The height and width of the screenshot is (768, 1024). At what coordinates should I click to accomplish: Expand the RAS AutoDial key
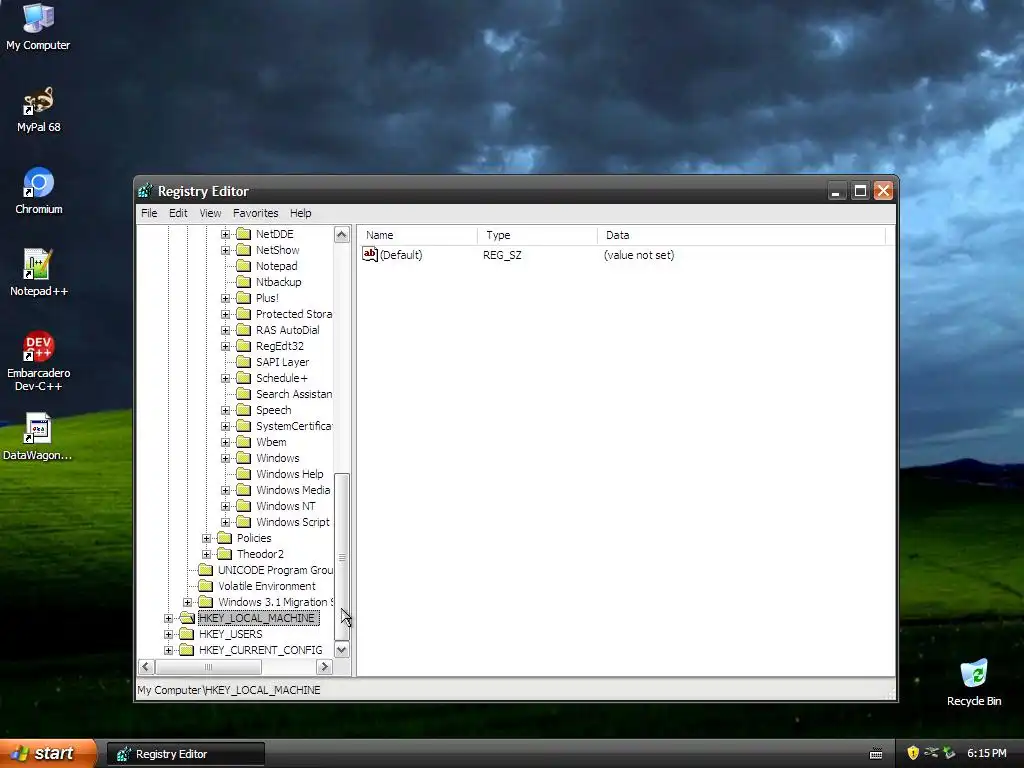point(225,330)
